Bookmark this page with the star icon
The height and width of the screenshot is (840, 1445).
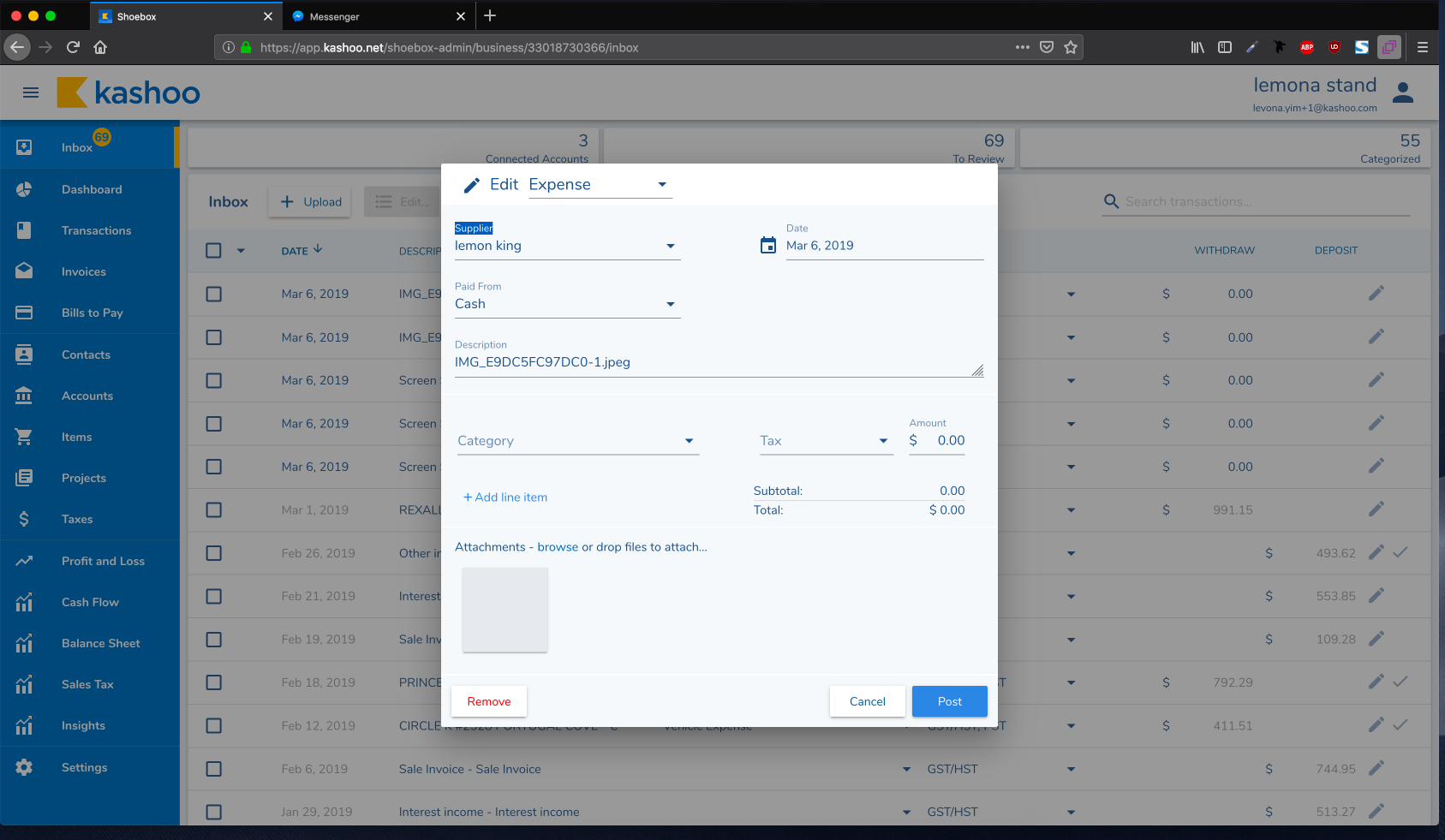click(1070, 47)
